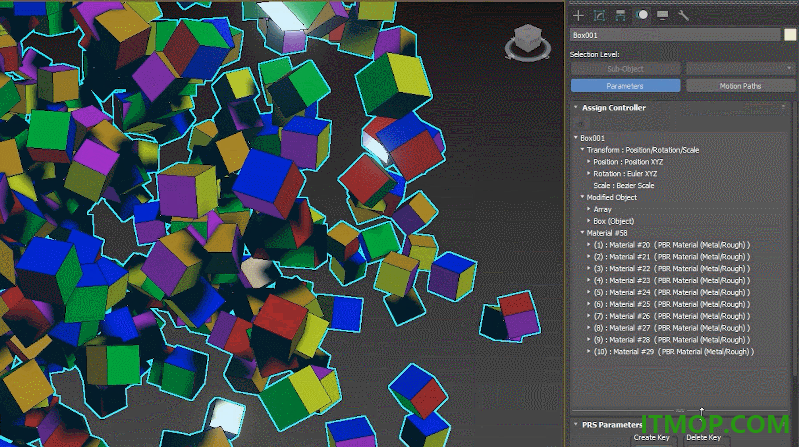
Task: Select the (10) : Material #29 row
Action: click(x=674, y=352)
